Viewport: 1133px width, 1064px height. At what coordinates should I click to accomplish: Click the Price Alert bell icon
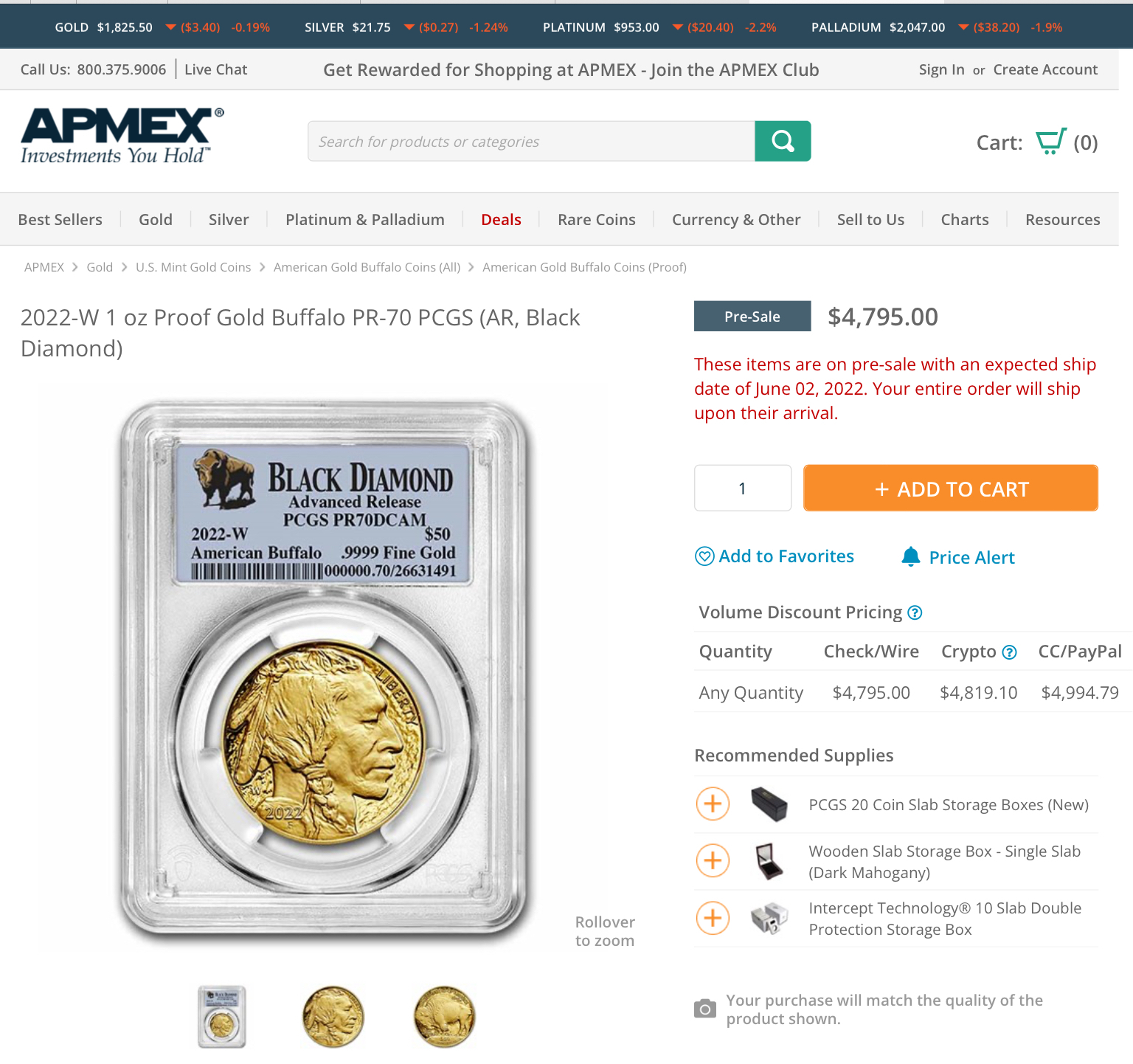(x=911, y=556)
